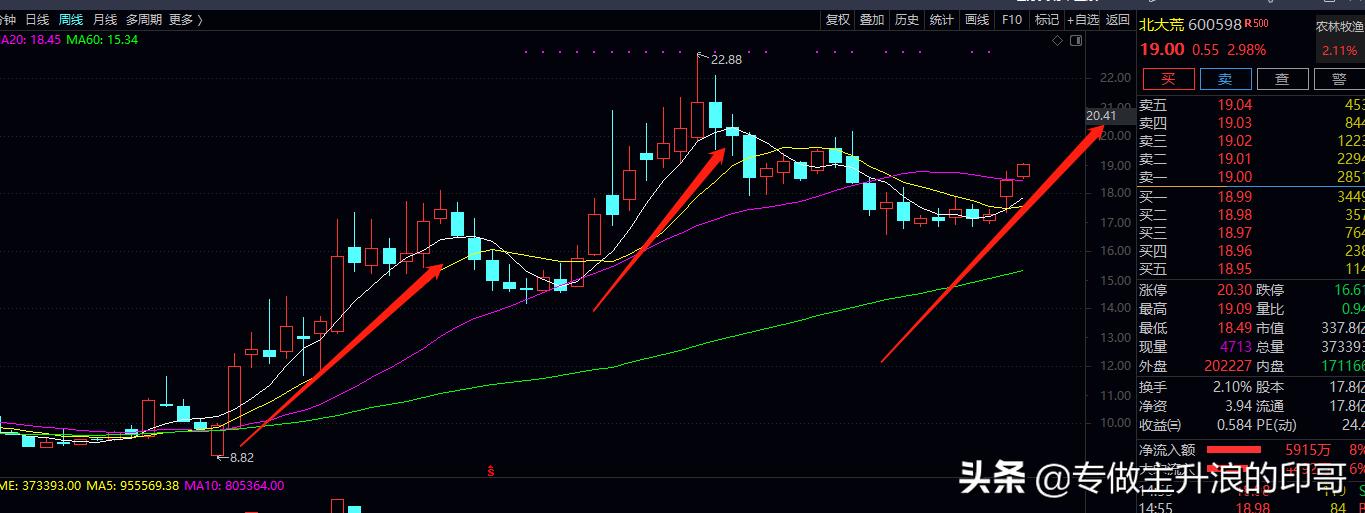Click the blue 卖 sell button
The height and width of the screenshot is (513, 1365).
pyautogui.click(x=1224, y=79)
